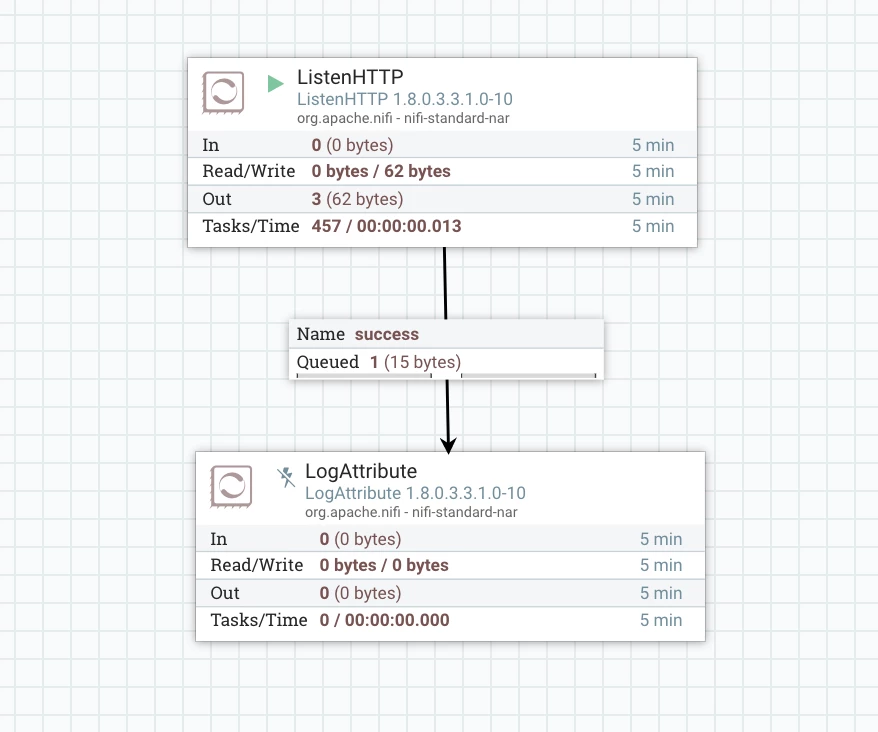Click LogAttribute's In value 0 (0 bytes)
878x732 pixels.
pos(360,539)
